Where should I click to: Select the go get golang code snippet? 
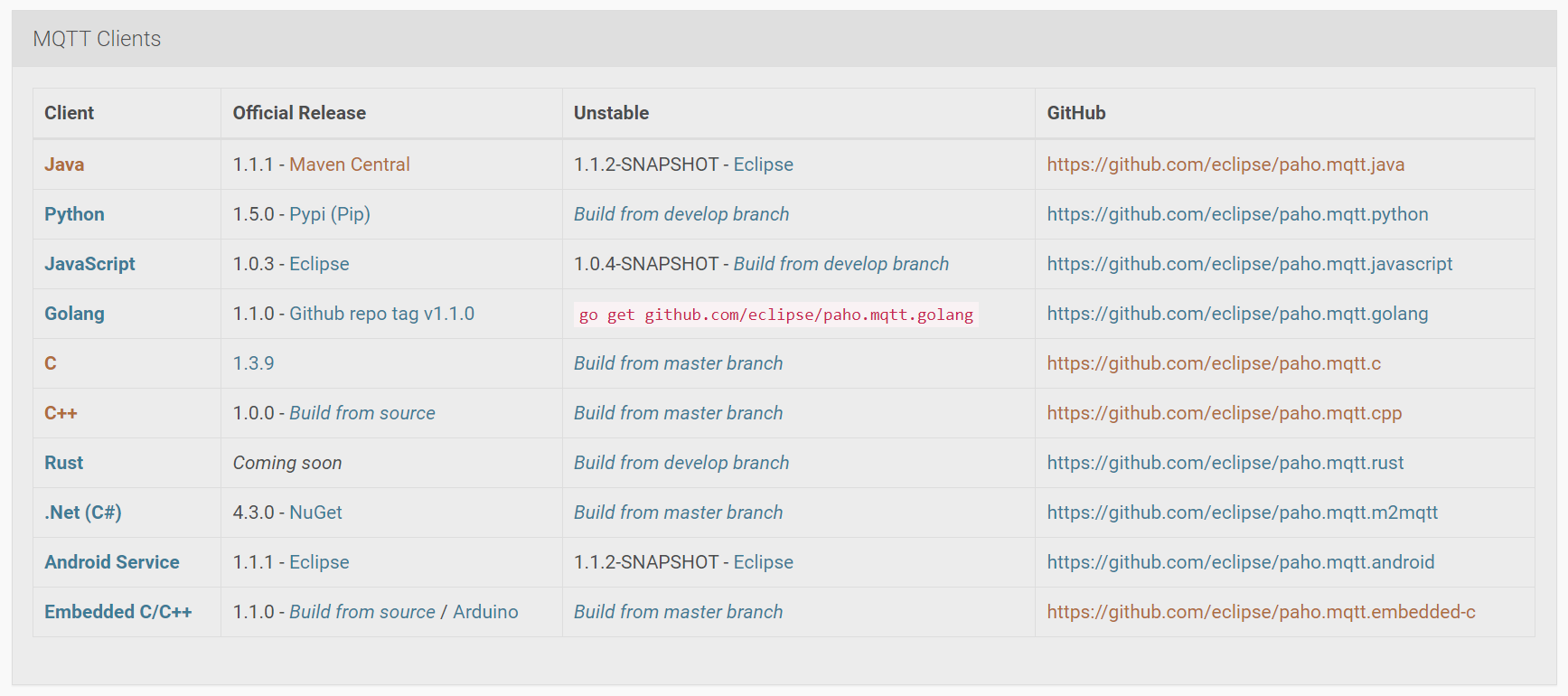[776, 315]
